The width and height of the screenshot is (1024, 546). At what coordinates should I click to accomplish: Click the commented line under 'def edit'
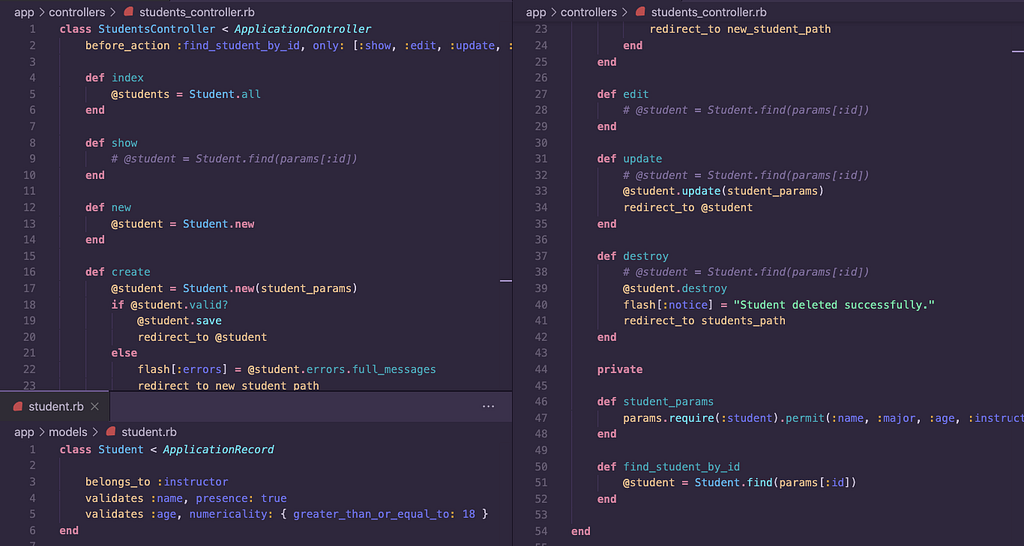(x=746, y=110)
